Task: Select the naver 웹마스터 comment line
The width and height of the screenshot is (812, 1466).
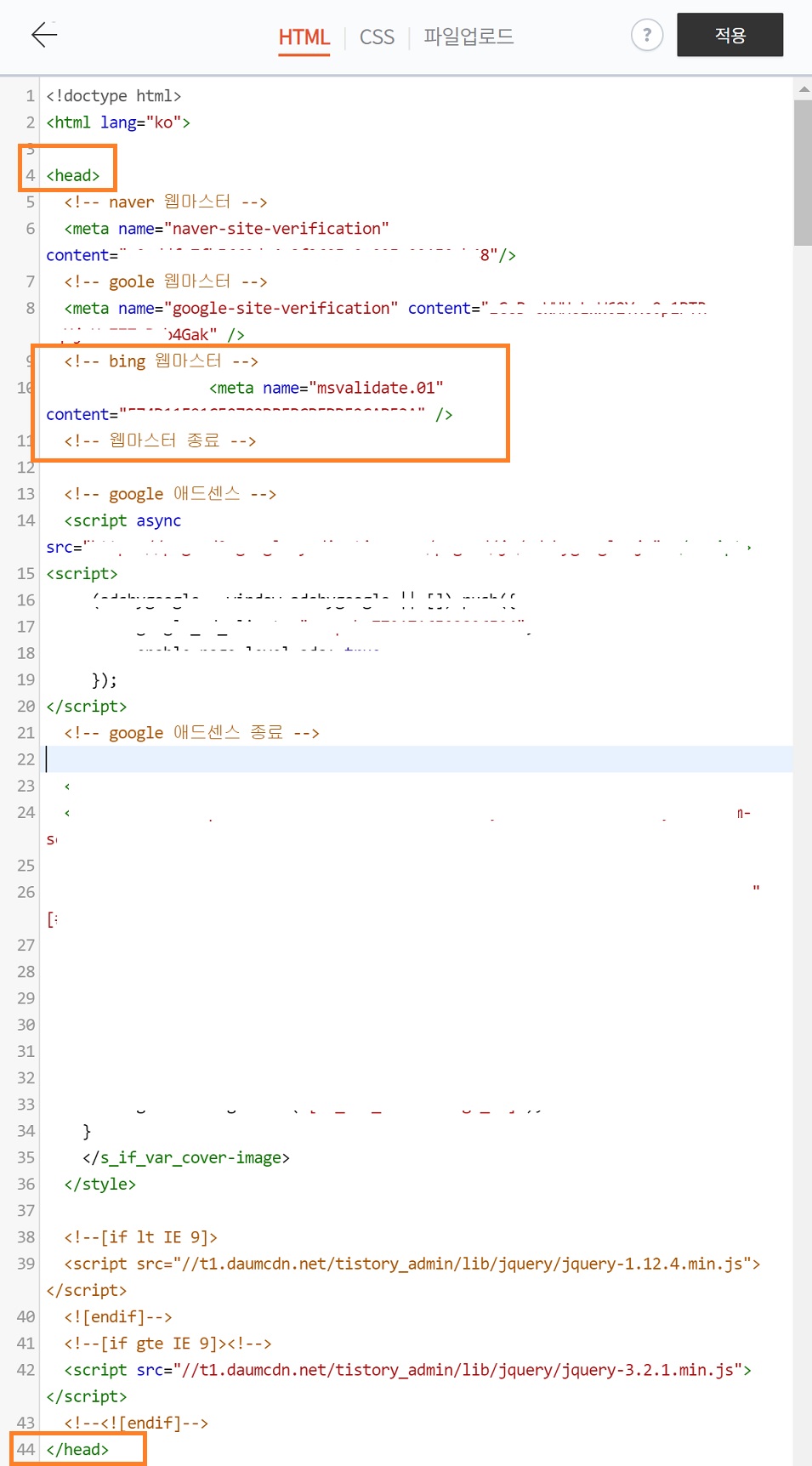Action: (166, 202)
